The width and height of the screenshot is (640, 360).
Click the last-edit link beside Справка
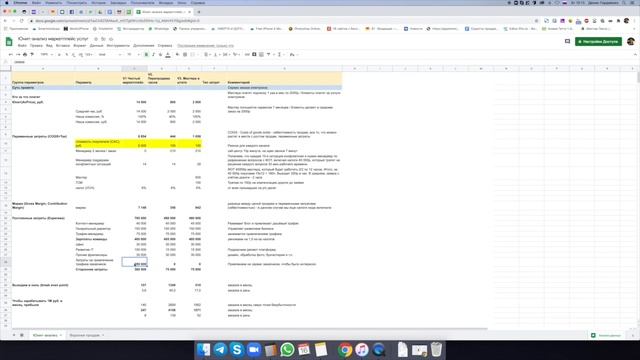click(x=205, y=46)
